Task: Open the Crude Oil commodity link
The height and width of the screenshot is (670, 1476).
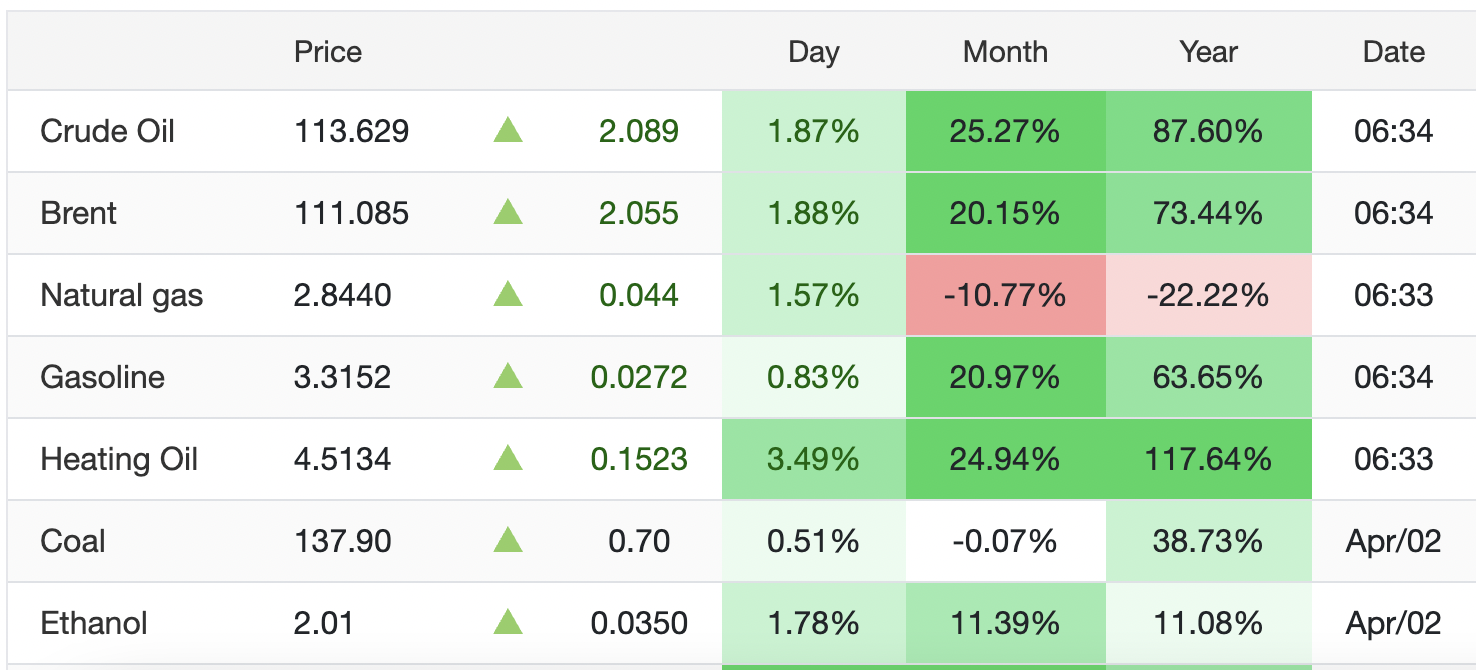Action: pyautogui.click(x=108, y=131)
